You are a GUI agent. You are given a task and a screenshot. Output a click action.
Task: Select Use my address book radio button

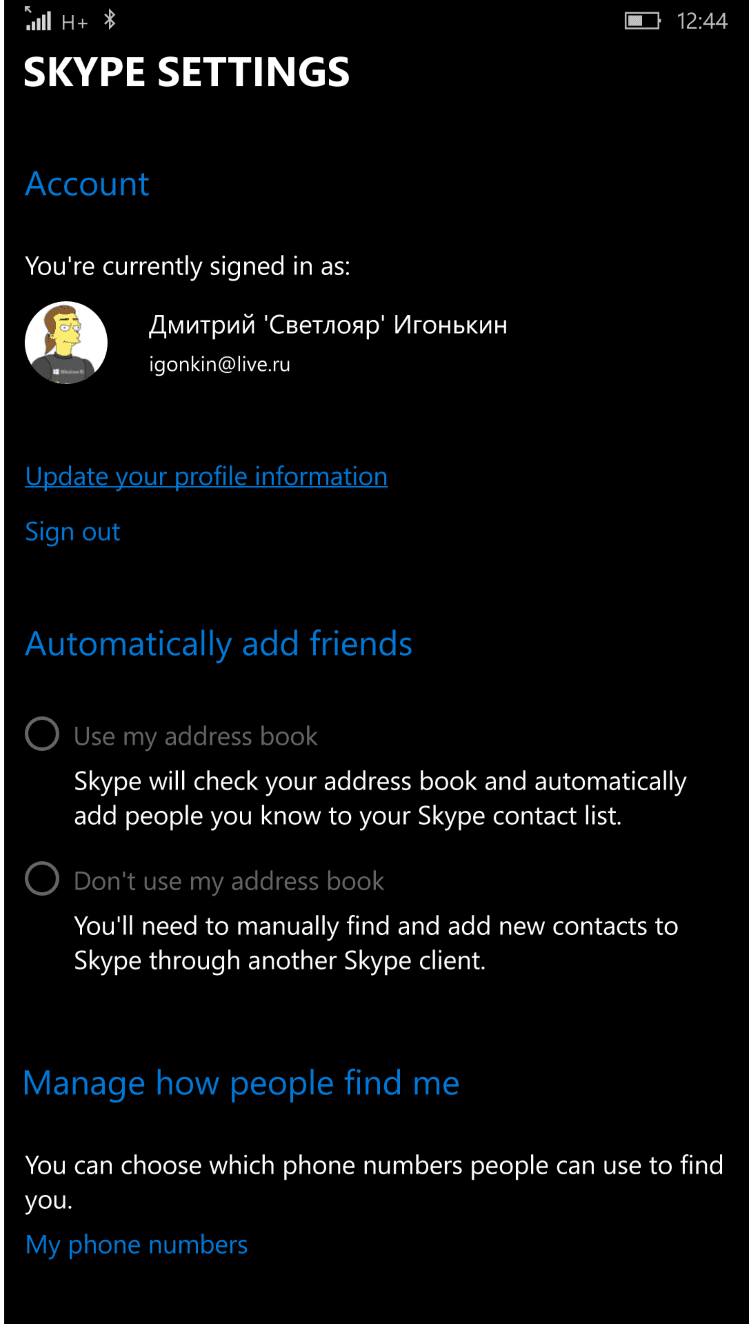point(42,735)
